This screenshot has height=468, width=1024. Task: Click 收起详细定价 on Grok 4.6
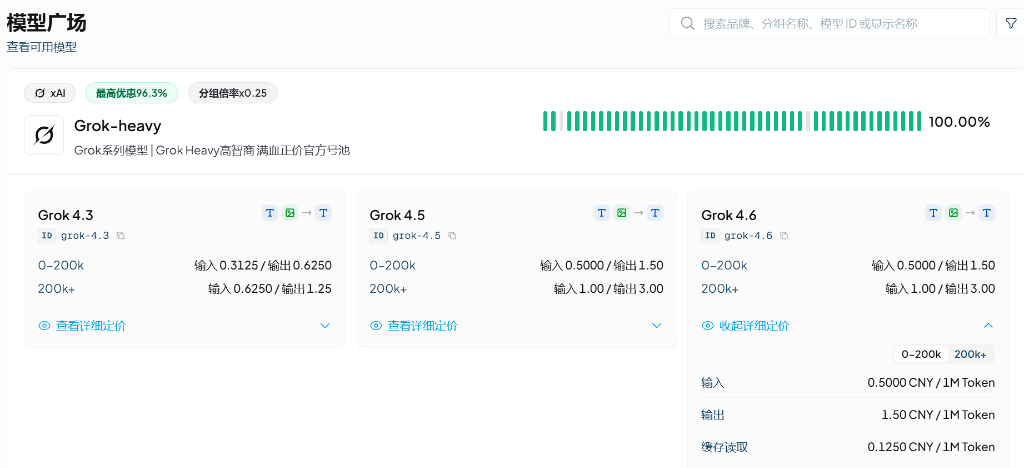(x=754, y=326)
